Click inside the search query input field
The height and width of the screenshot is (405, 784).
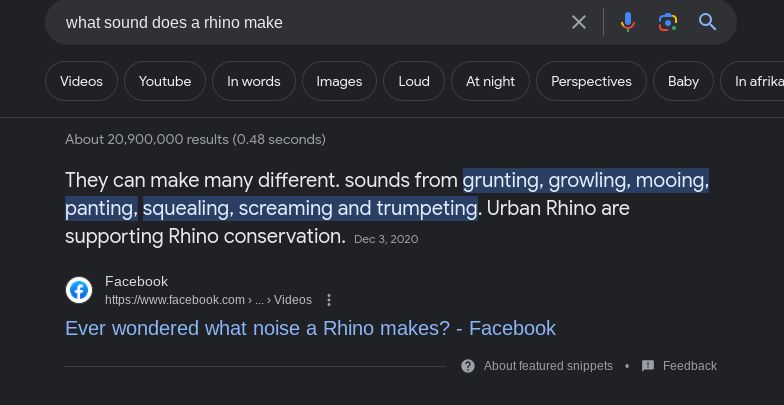(300, 22)
